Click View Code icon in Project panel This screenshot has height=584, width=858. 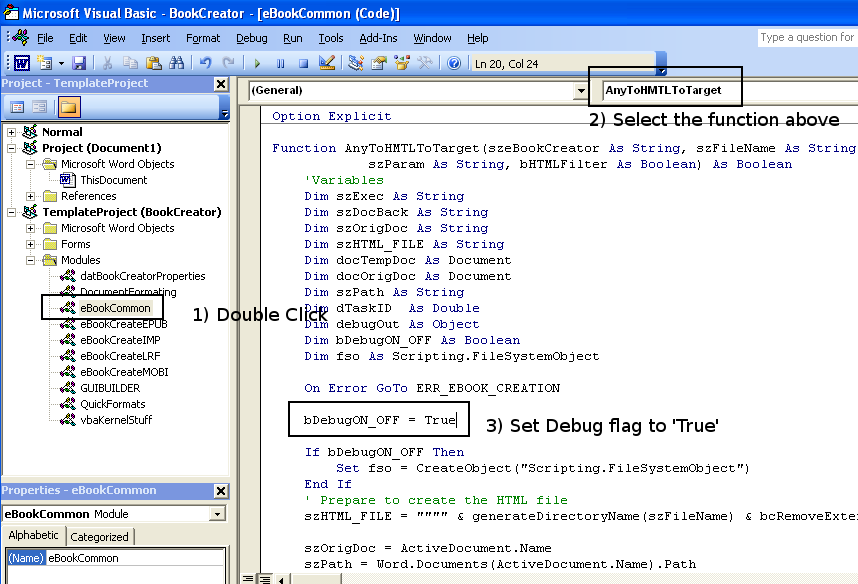(18, 107)
